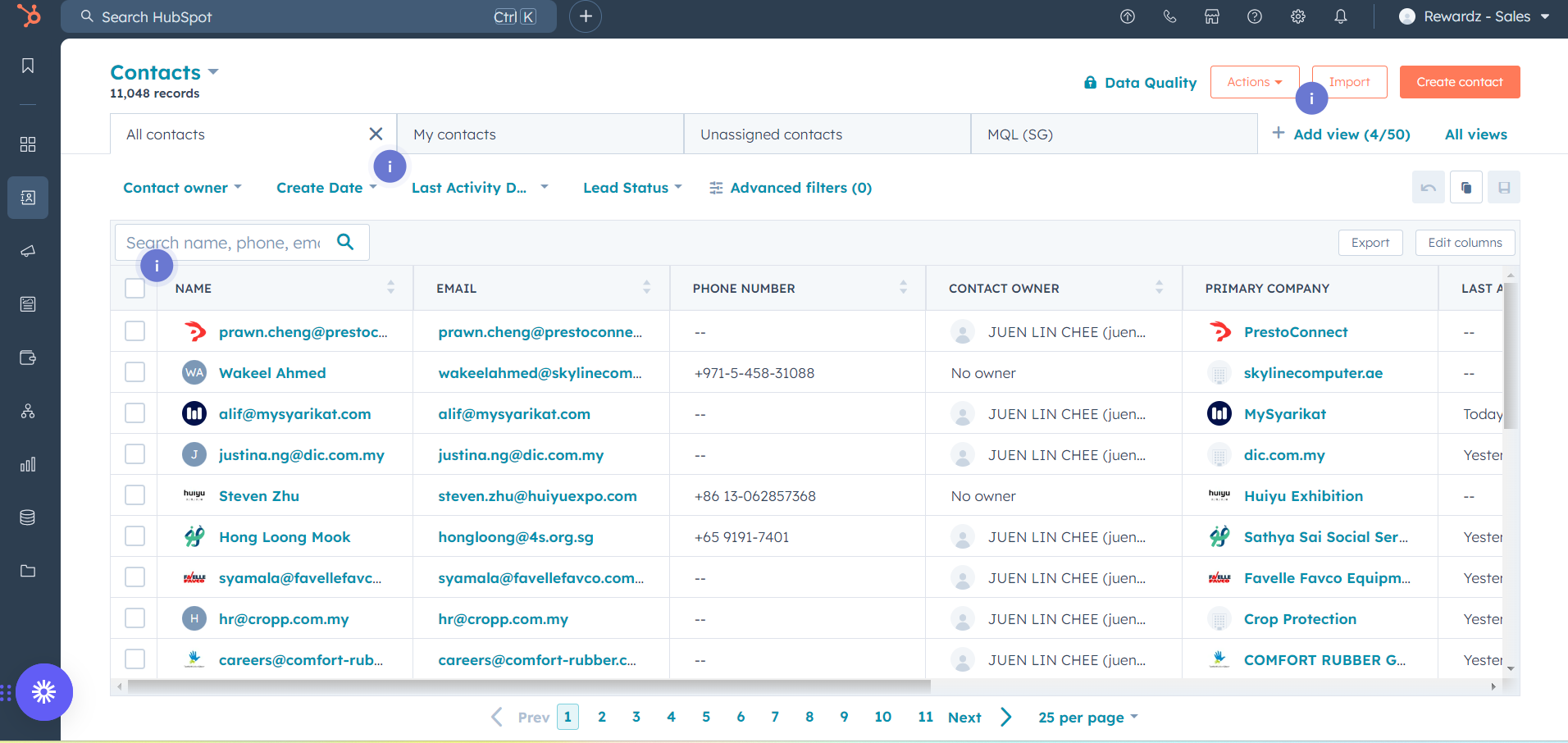Tick the Hong Loong Mook row checkbox
Image resolution: width=1568 pixels, height=743 pixels.
coord(135,536)
